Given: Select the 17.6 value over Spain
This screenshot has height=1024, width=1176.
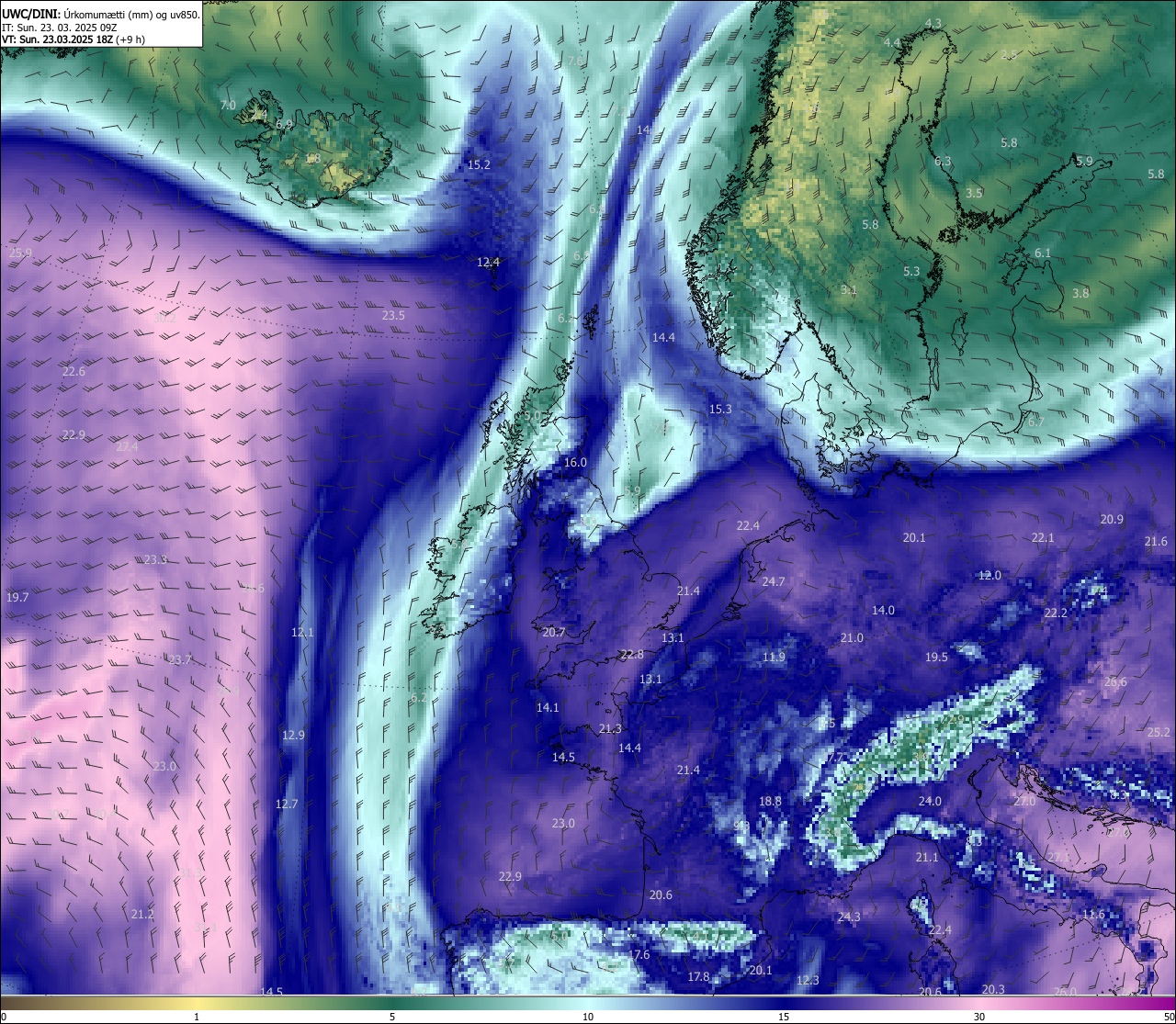Looking at the screenshot, I should [x=639, y=954].
